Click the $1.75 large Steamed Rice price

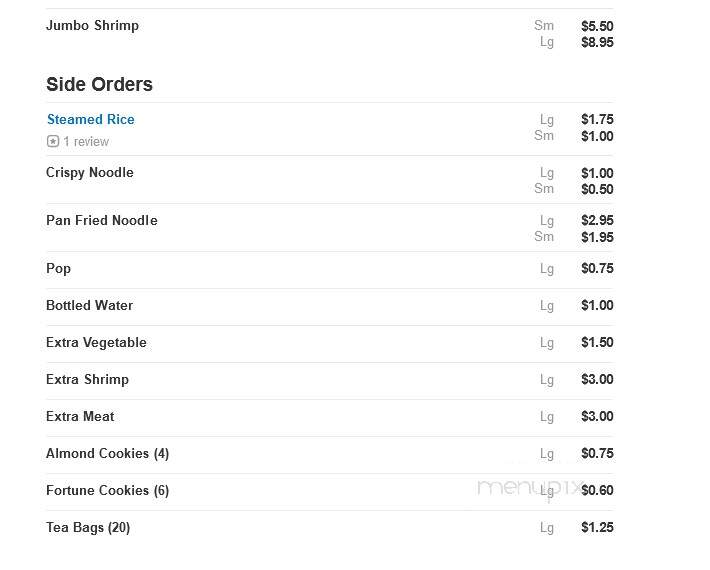[597, 120]
